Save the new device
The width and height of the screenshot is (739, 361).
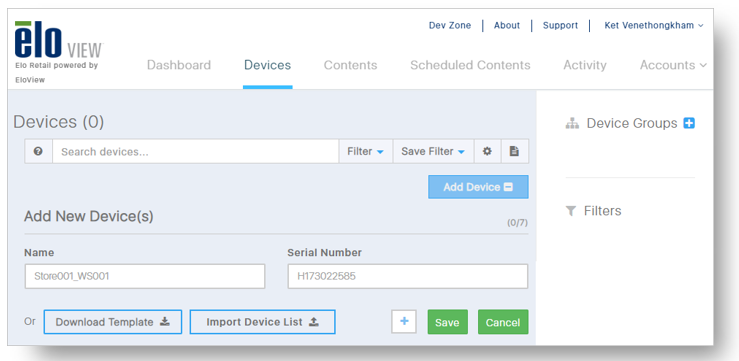pyautogui.click(x=447, y=322)
